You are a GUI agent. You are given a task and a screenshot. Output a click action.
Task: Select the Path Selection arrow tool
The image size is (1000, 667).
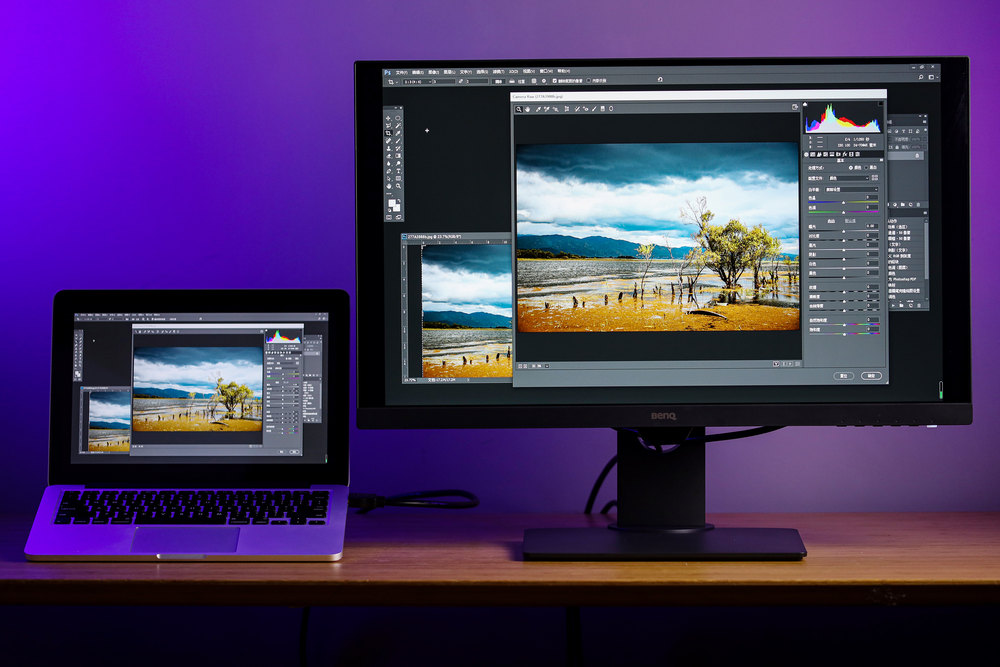pyautogui.click(x=388, y=179)
